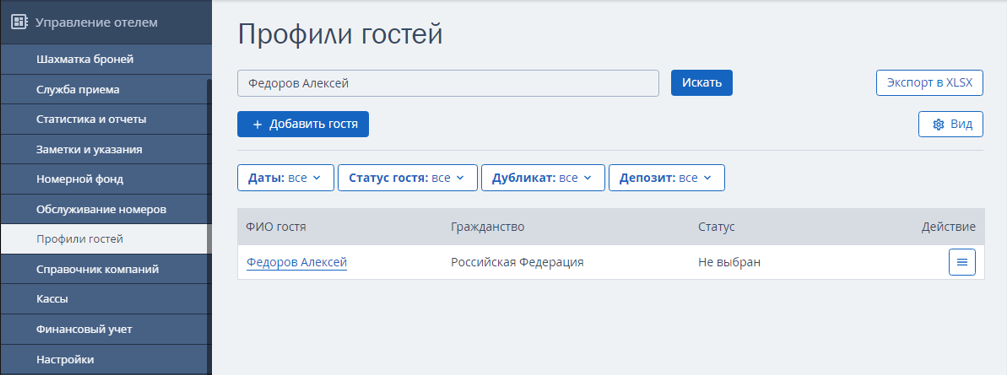The height and width of the screenshot is (375, 1007).
Task: Click the Искать search button
Action: [x=702, y=83]
